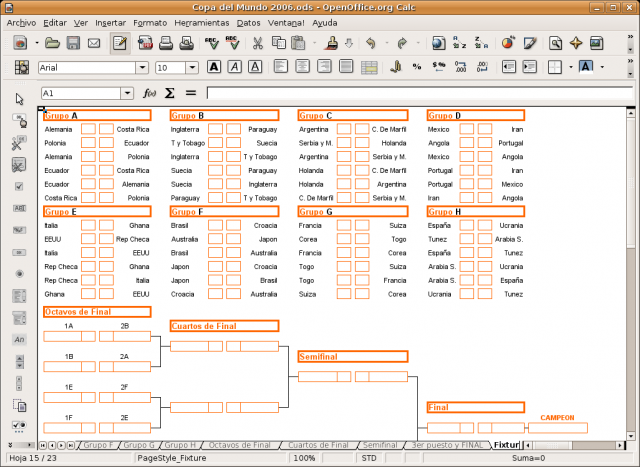Print the file directly icon
Screen dimensions: 640x467
(166, 43)
